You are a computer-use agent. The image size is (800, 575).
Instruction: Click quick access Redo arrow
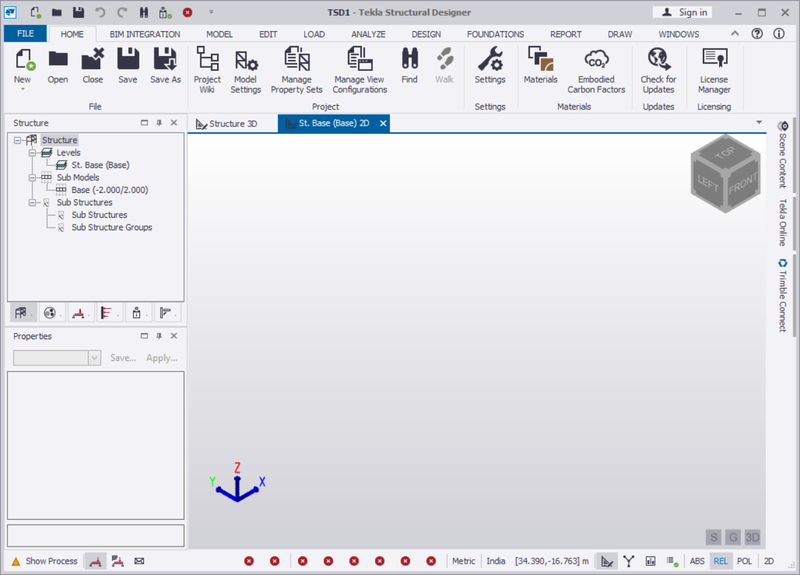(122, 12)
